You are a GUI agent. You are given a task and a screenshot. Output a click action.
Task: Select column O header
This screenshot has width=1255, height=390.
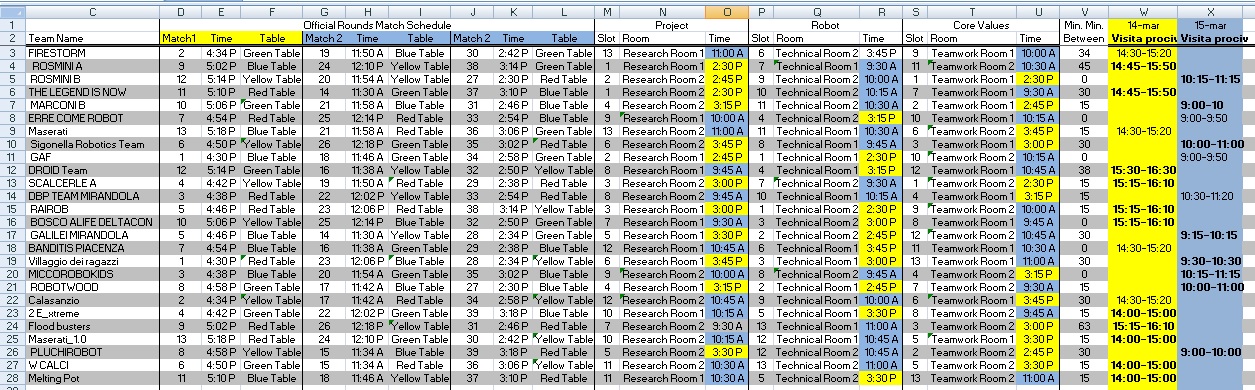(727, 11)
